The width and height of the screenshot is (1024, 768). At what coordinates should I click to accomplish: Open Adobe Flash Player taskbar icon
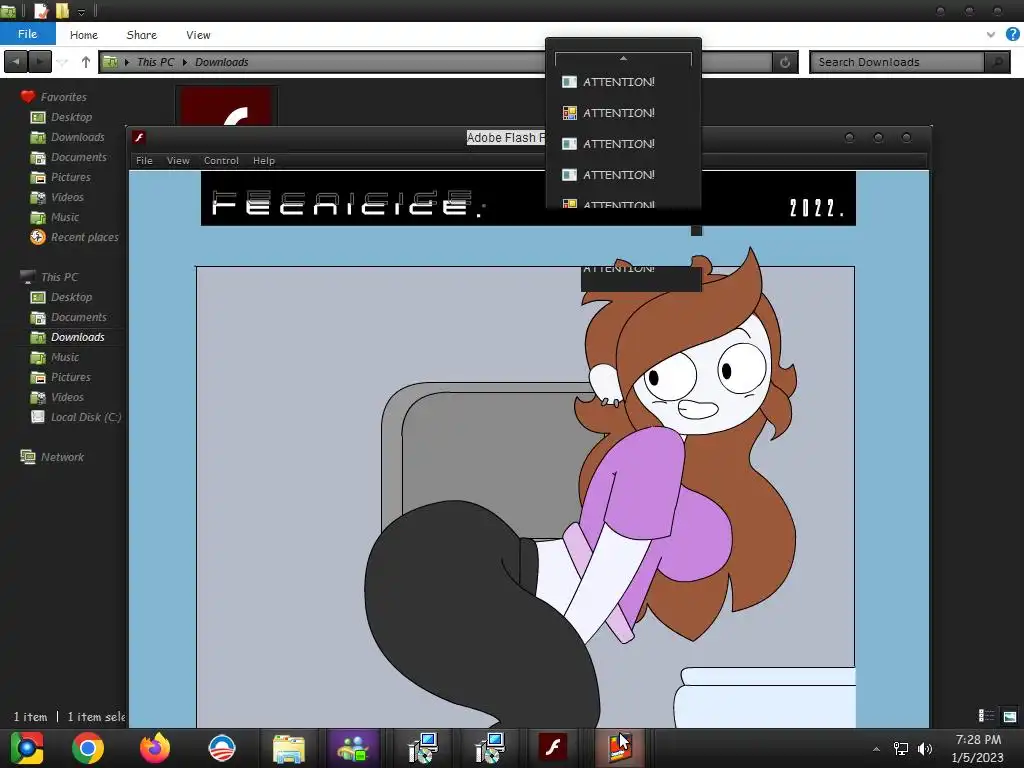pos(553,748)
